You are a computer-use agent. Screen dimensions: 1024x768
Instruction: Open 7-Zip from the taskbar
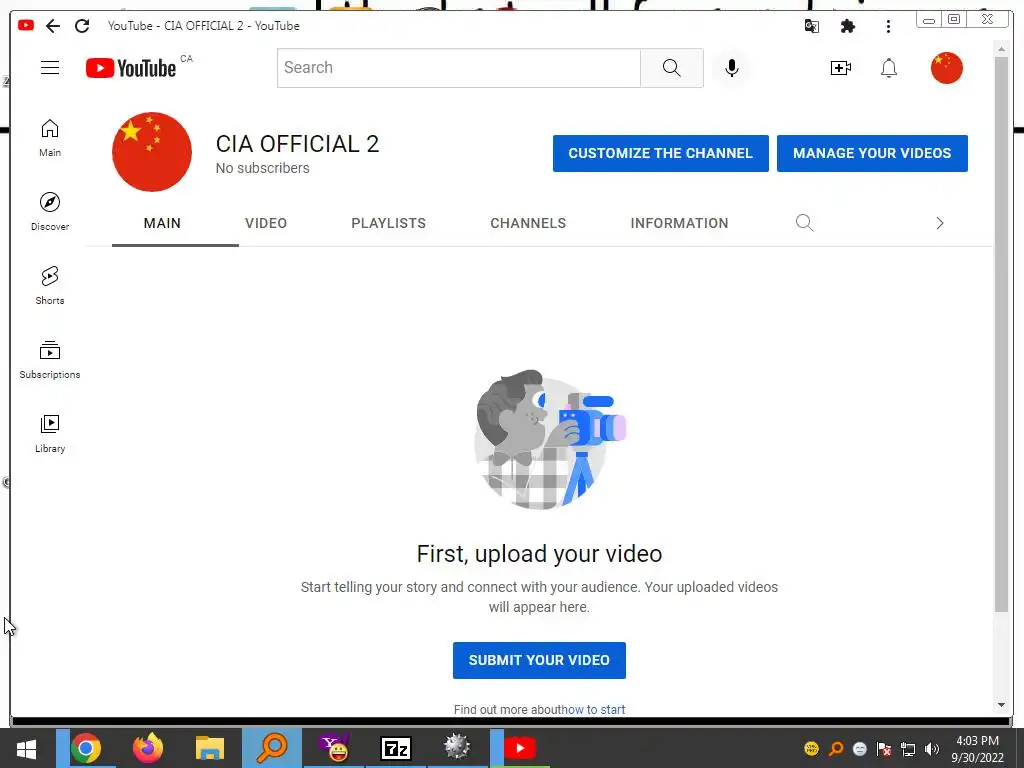click(x=396, y=748)
